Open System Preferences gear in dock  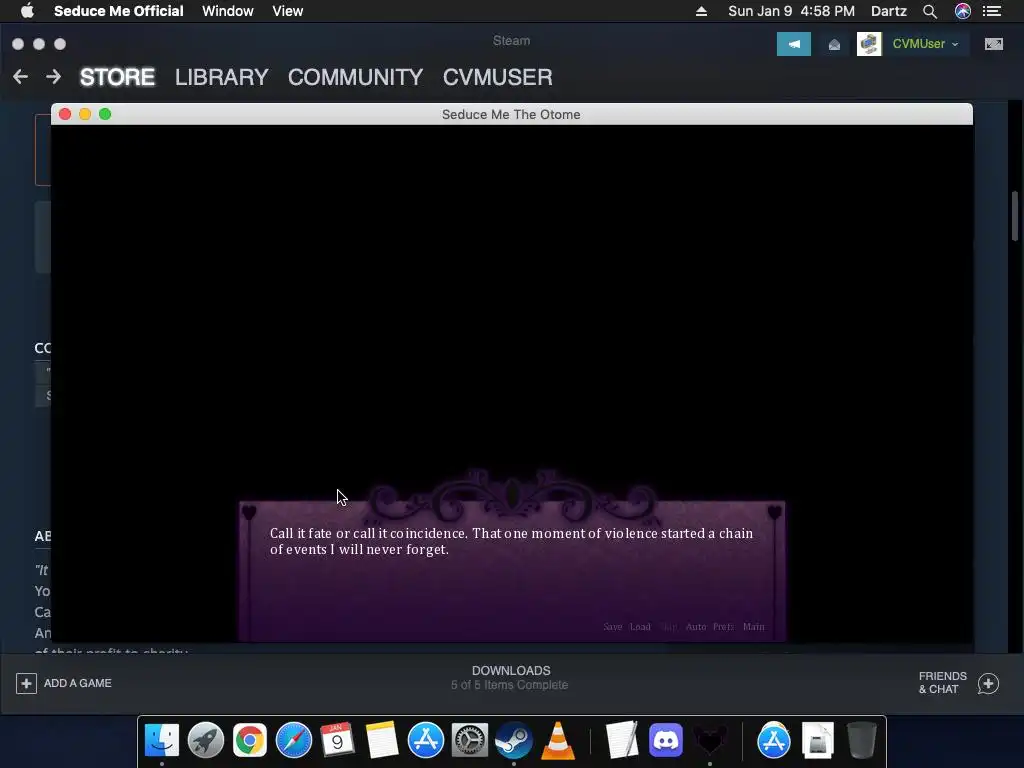[x=470, y=741]
